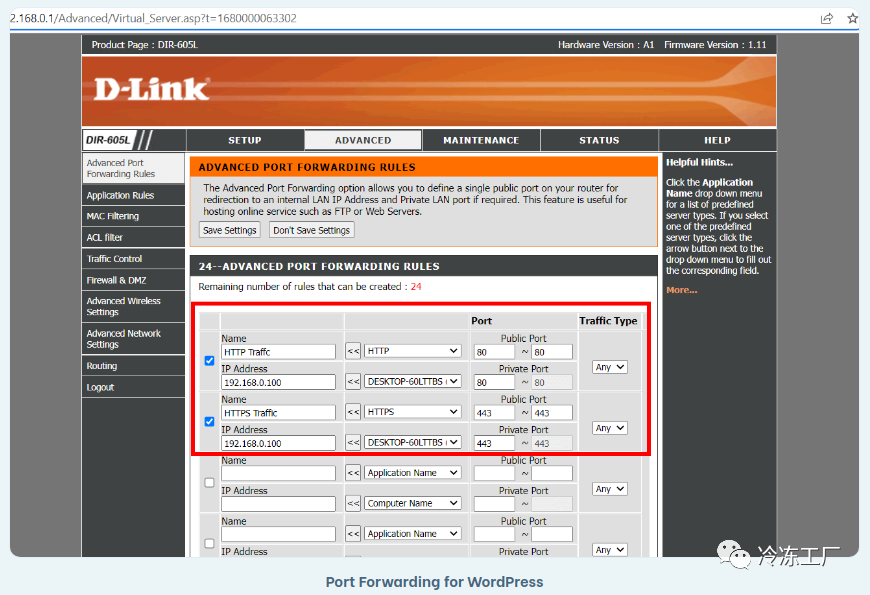Click the Don't Save Settings button
870x595 pixels.
(x=311, y=230)
